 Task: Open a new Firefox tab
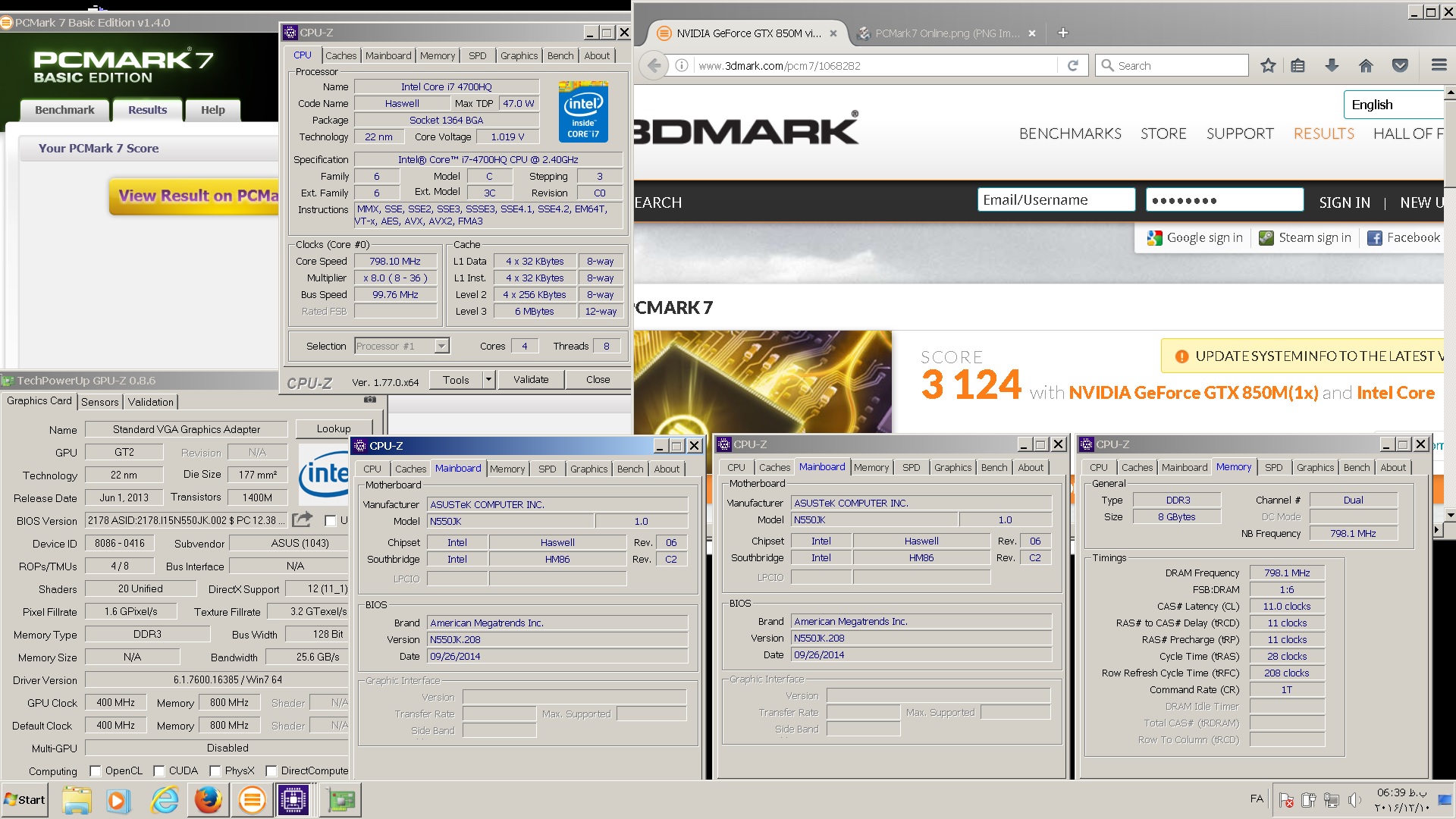coord(1062,33)
